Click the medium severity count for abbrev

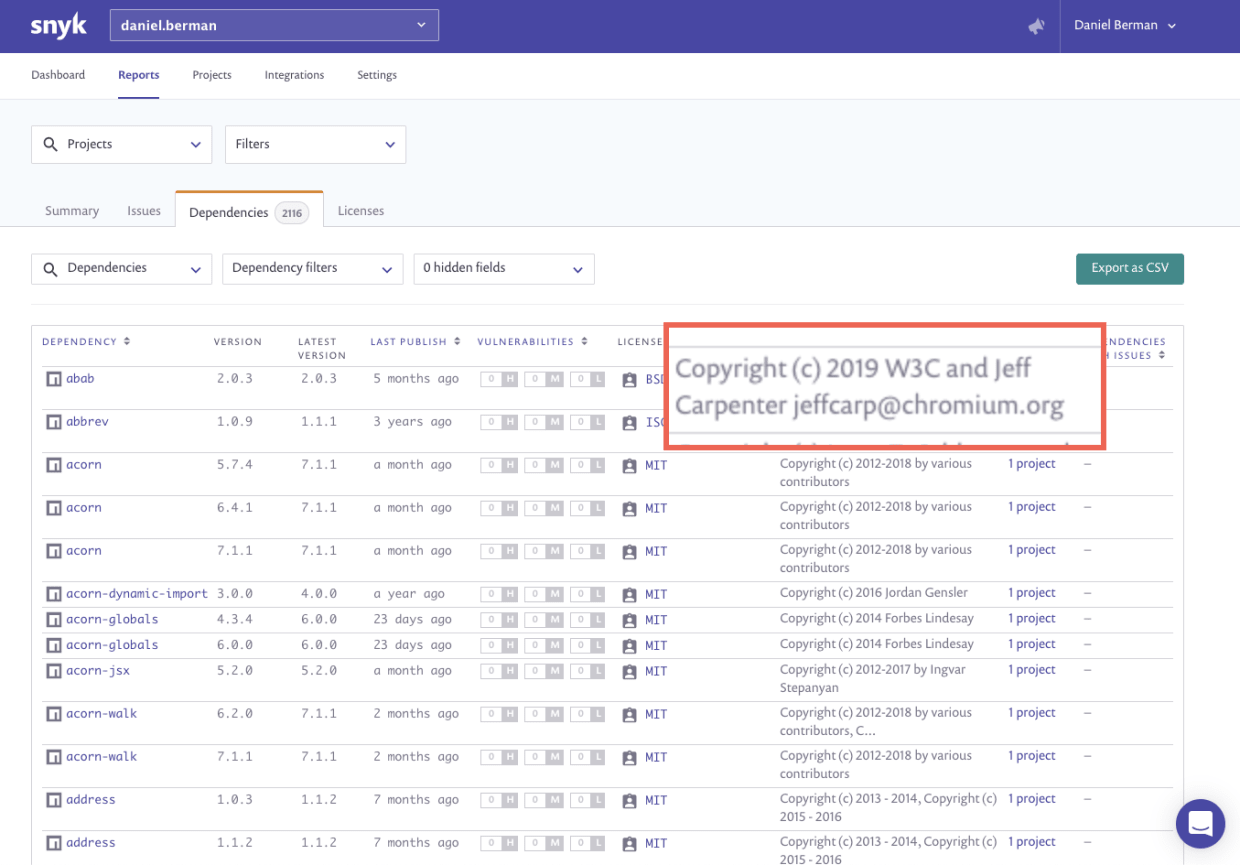pos(543,423)
